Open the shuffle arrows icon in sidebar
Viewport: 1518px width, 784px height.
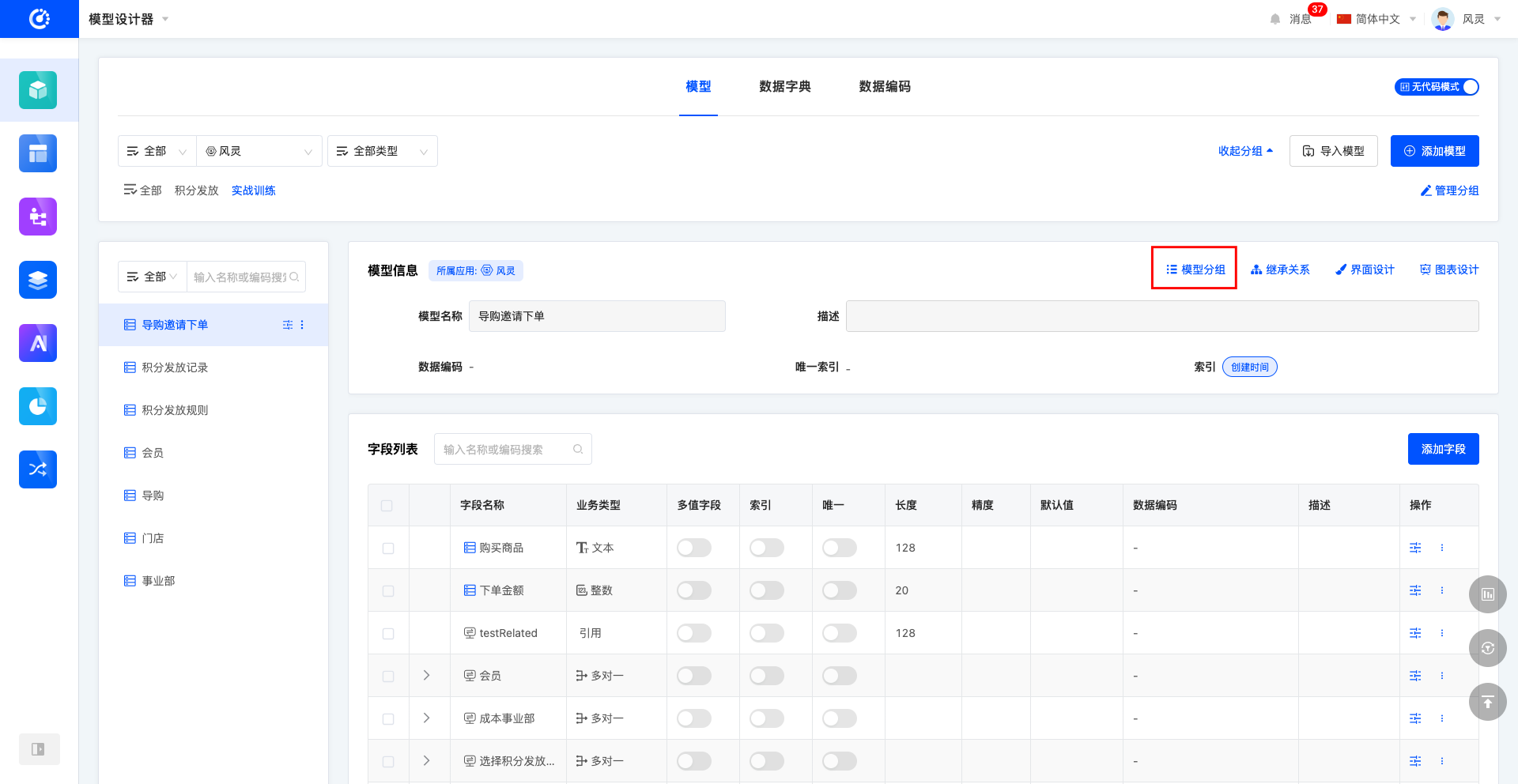click(x=38, y=469)
